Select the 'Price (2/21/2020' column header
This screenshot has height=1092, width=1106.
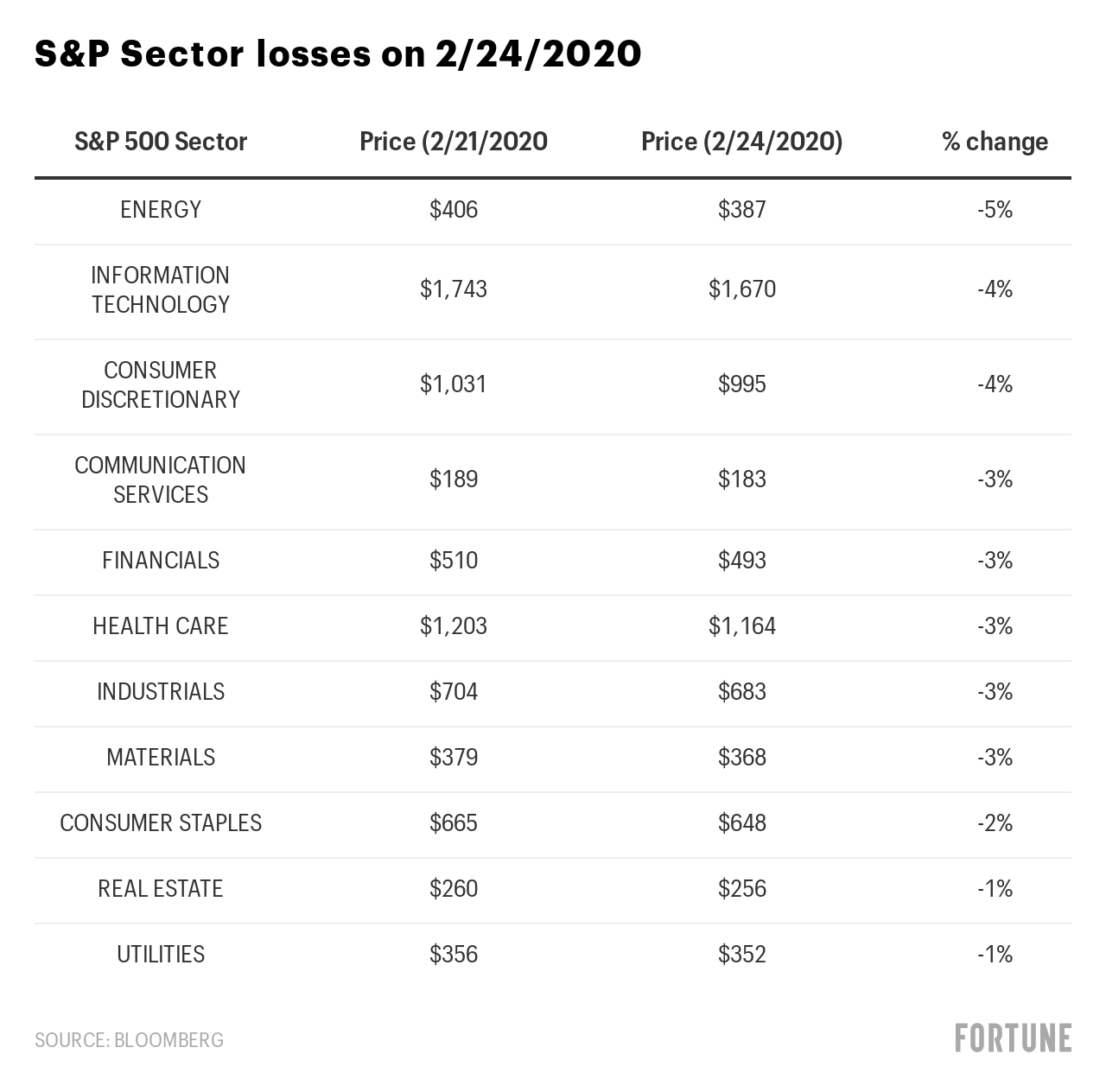(x=454, y=142)
